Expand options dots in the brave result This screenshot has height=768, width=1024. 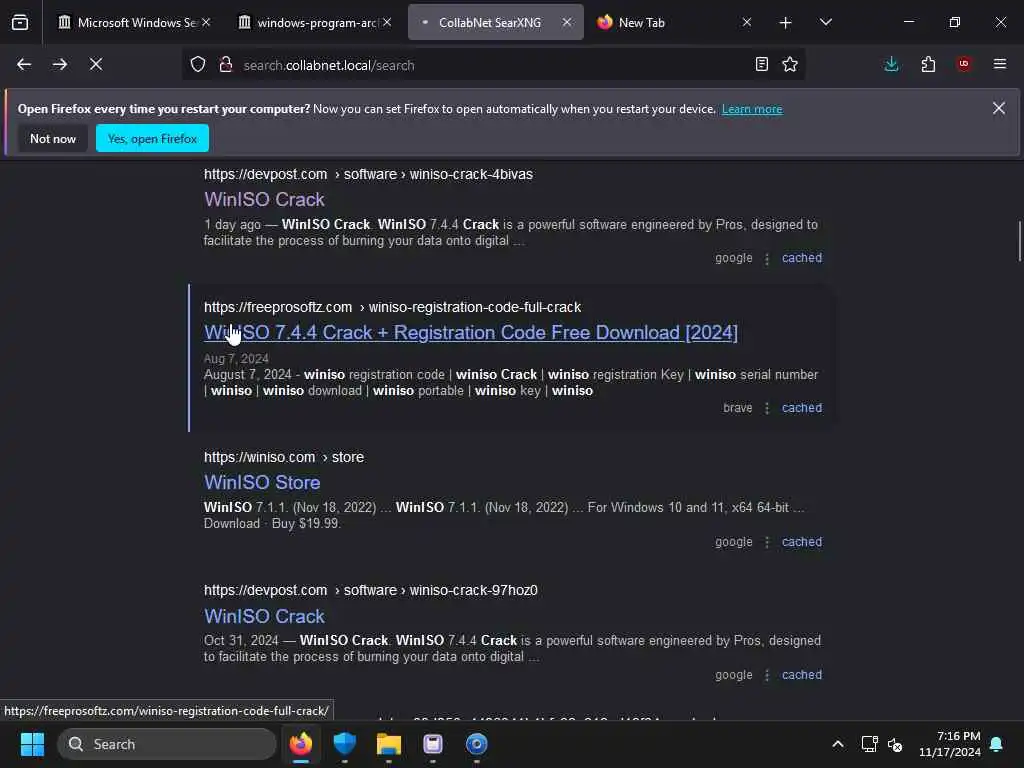[x=767, y=408]
